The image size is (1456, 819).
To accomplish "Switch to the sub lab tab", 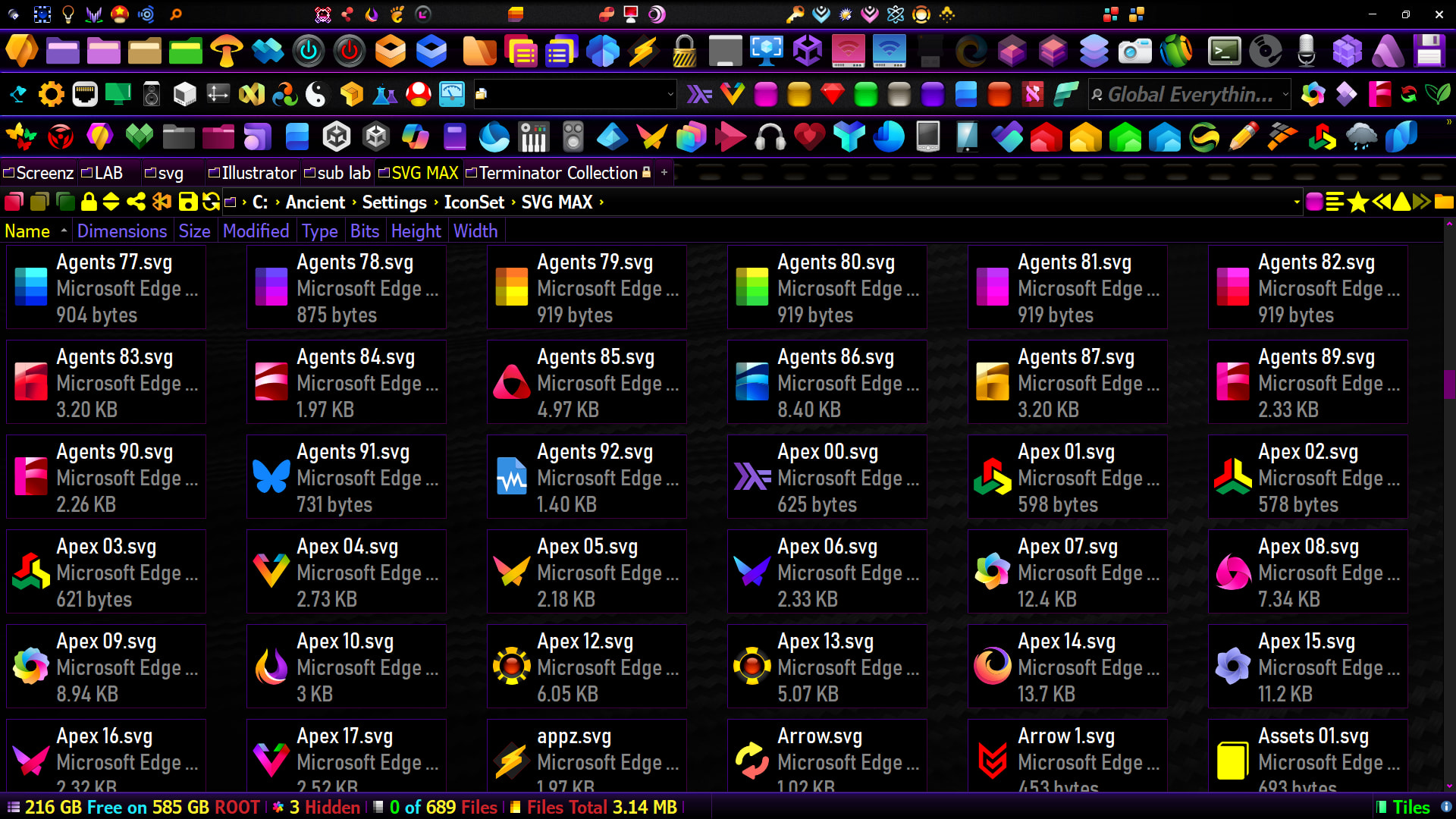I will (337, 173).
